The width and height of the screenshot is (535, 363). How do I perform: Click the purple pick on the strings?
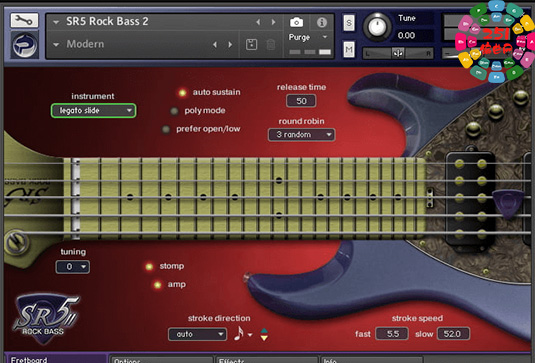pyautogui.click(x=508, y=204)
